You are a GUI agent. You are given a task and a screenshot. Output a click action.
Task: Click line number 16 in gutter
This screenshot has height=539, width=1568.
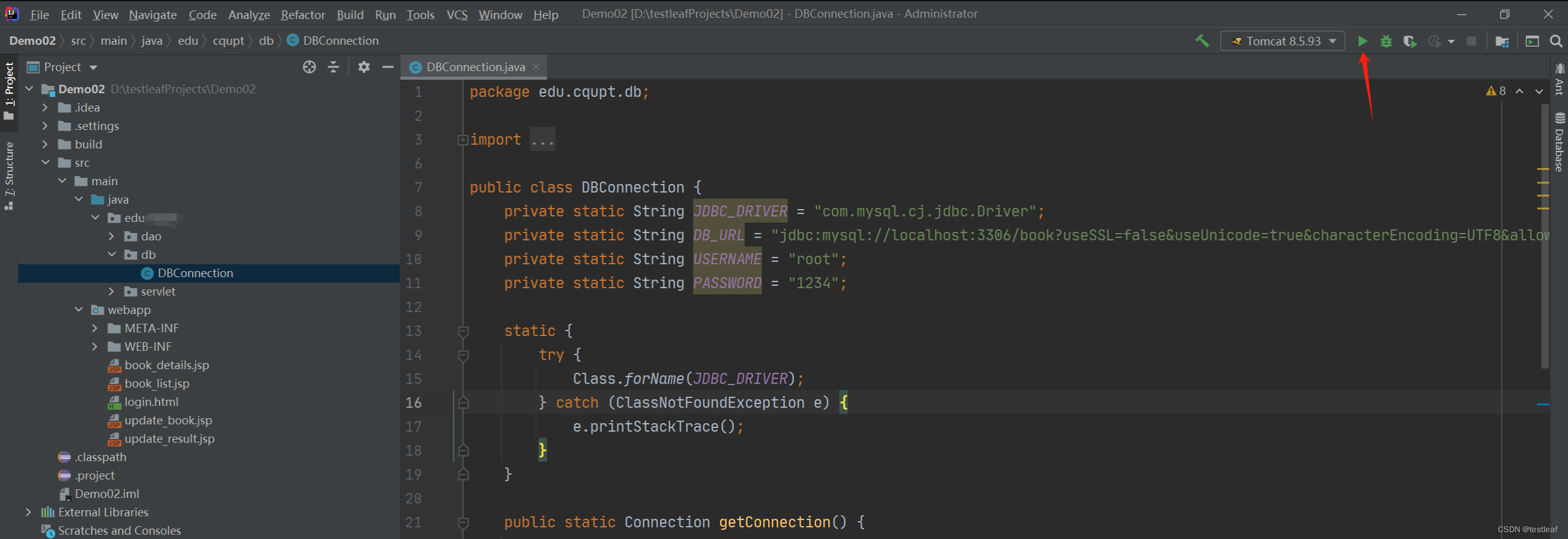pos(413,403)
